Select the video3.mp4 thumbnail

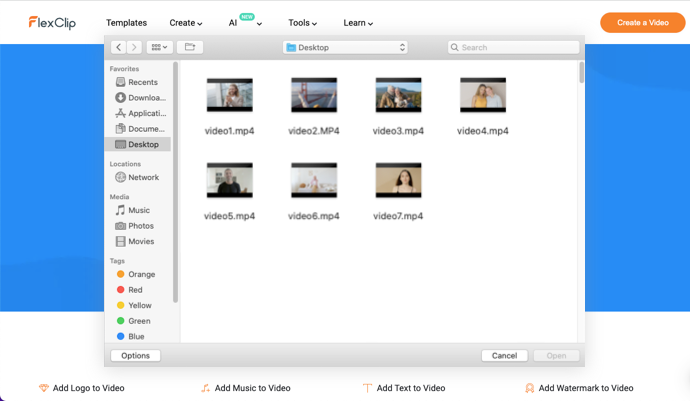coord(398,95)
